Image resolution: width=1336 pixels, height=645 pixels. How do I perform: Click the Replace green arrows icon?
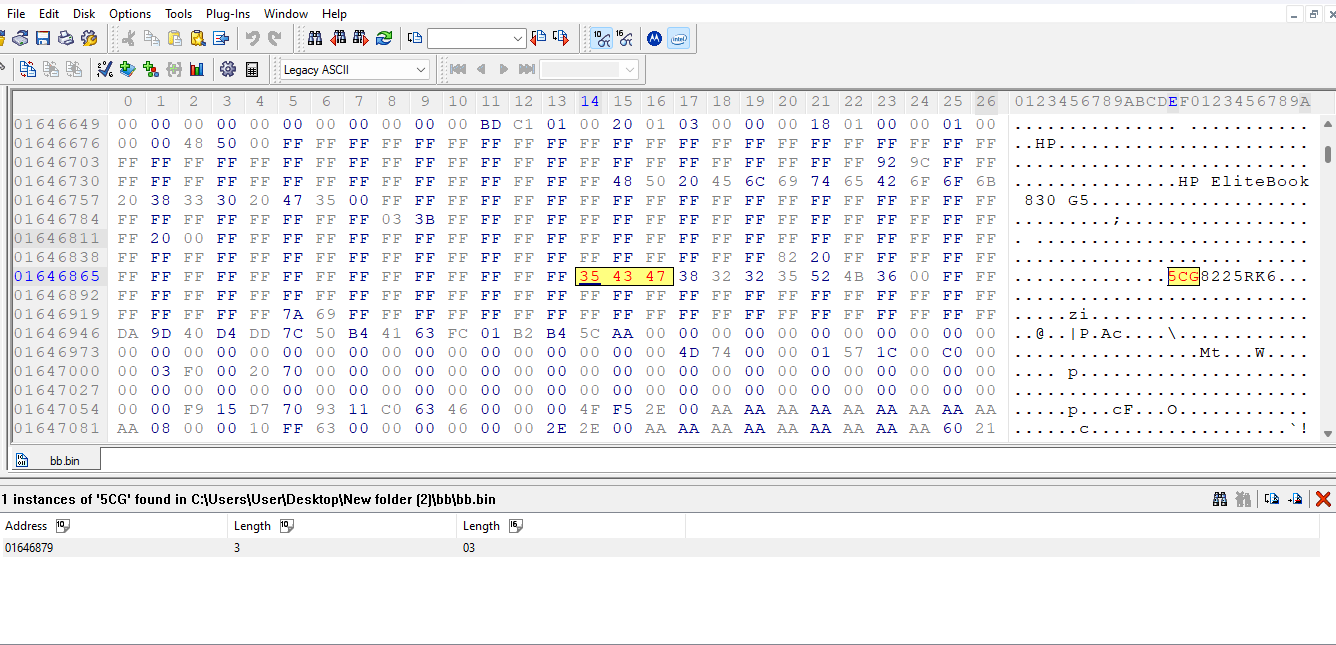point(384,38)
